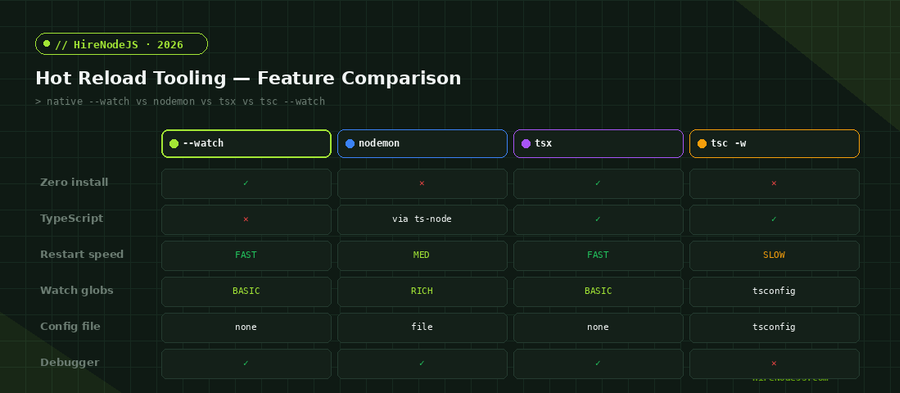The width and height of the screenshot is (900, 393).
Task: Click the Zero install checkmark under --watch
Action: 246,183
